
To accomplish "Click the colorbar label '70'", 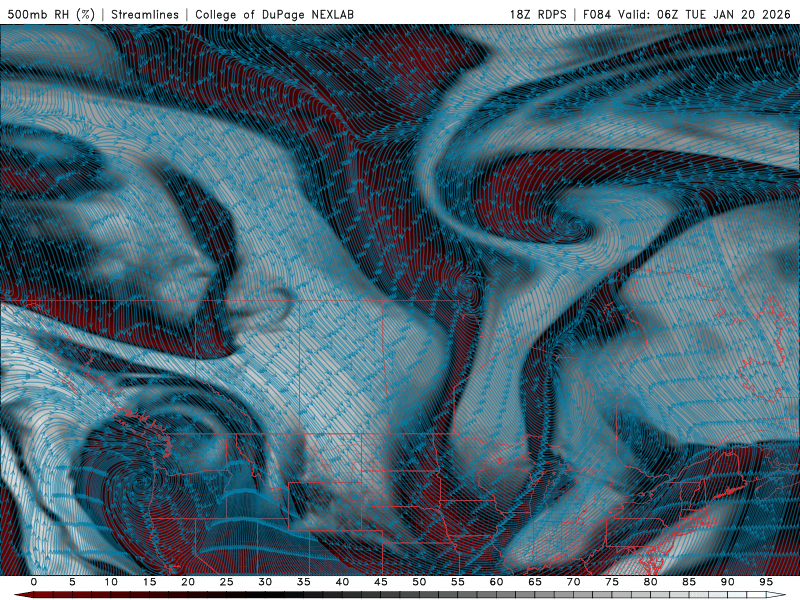I will pos(573,582).
